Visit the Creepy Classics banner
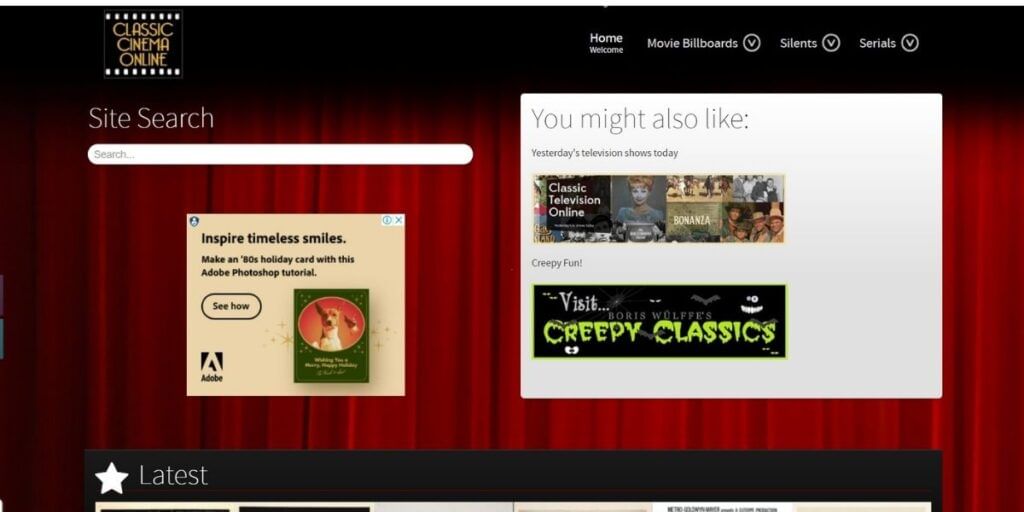The height and width of the screenshot is (512, 1024). 660,321
